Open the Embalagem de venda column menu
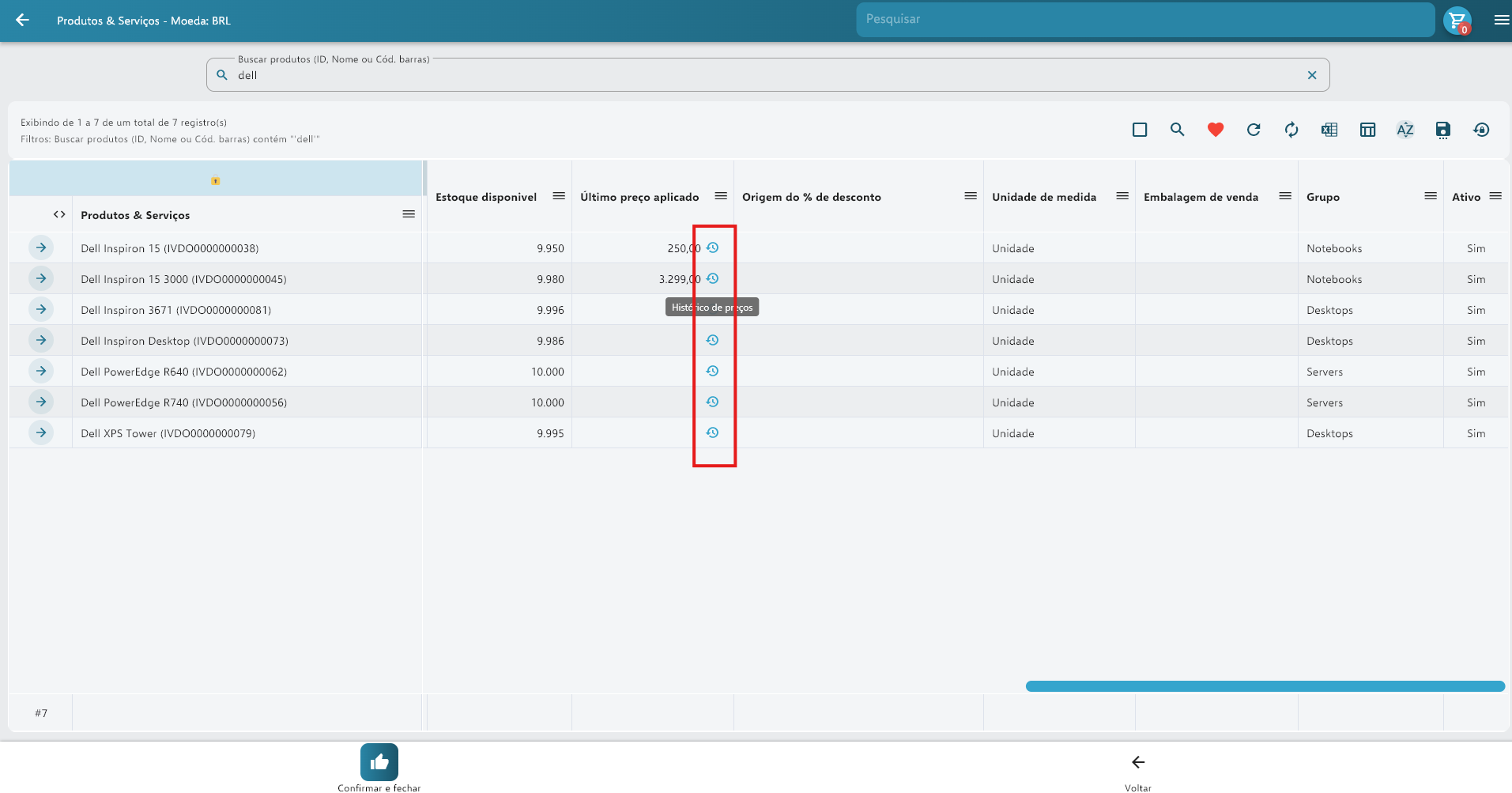Screen dimensions: 1512x793 (x=1285, y=196)
